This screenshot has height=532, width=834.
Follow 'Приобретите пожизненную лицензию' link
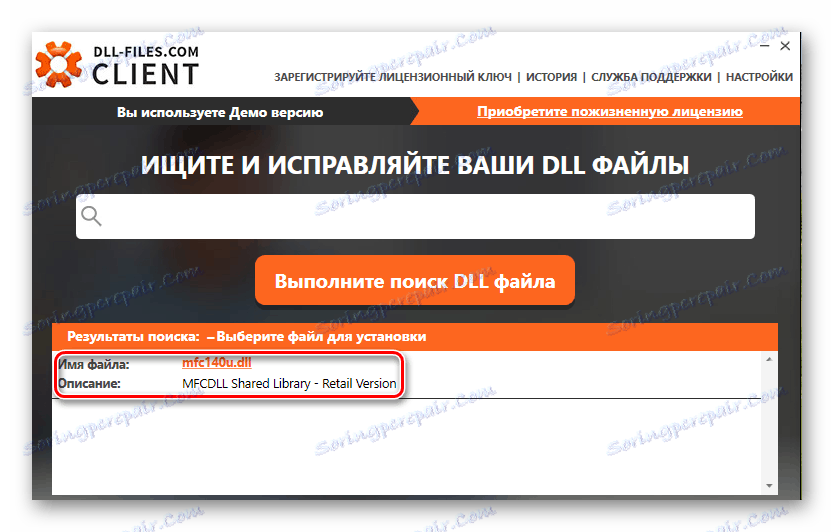(x=610, y=112)
